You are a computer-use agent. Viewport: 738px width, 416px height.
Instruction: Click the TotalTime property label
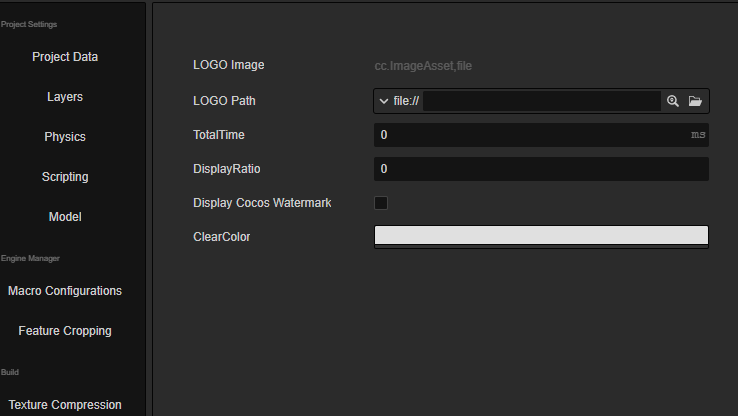[x=218, y=134]
